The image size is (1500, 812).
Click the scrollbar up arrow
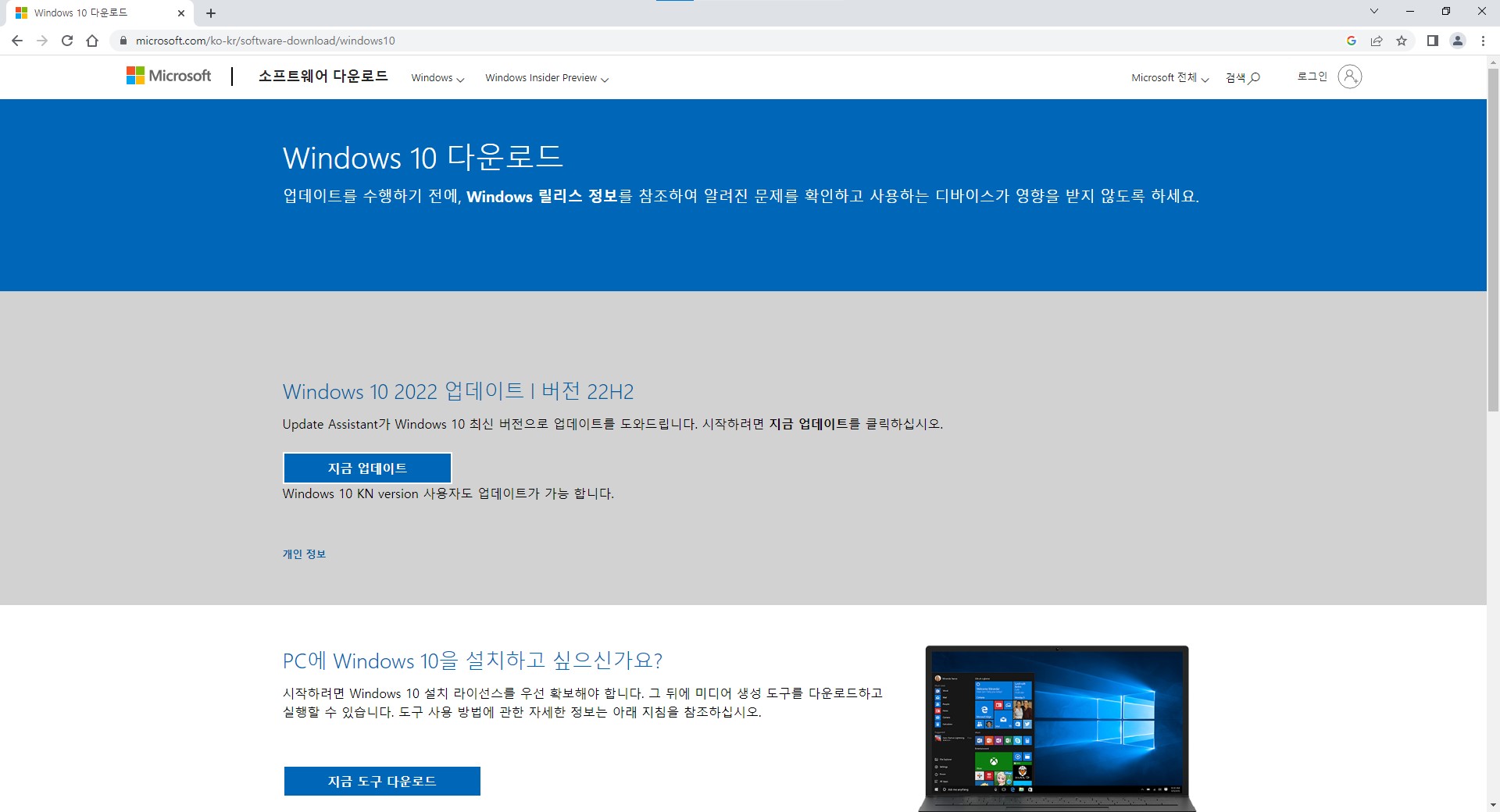[1493, 62]
